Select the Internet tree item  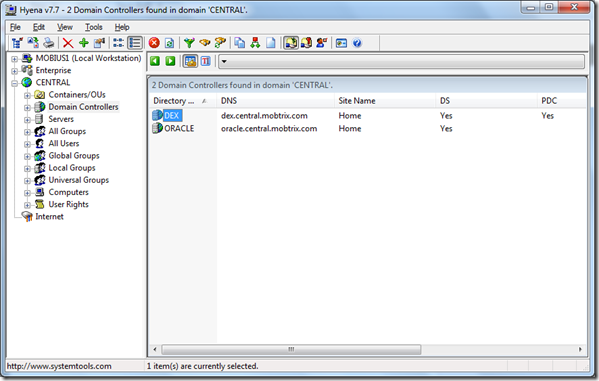coord(49,216)
